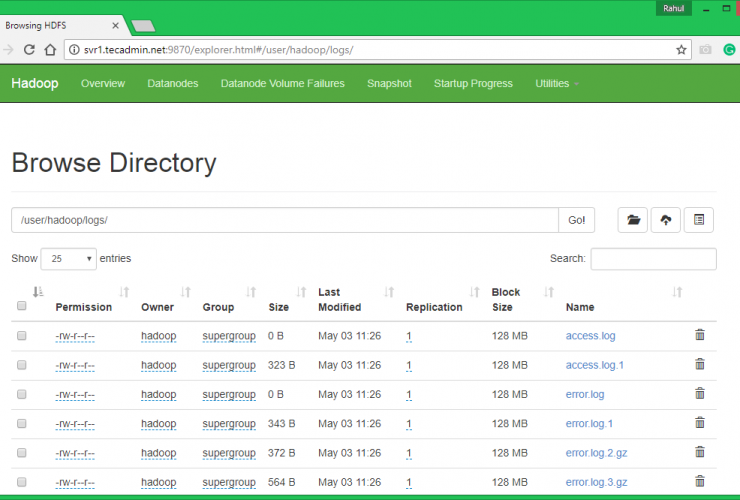740x500 pixels.
Task: Click trash icon for error.log.1
Action: (700, 424)
